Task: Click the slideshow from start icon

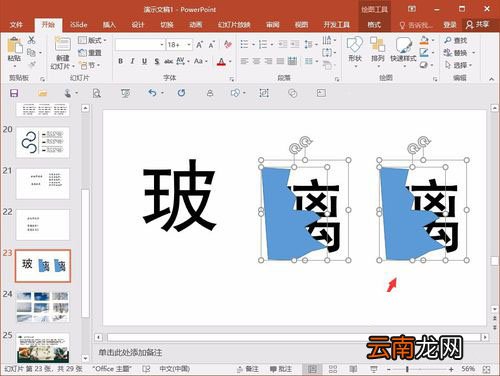Action: (x=125, y=93)
